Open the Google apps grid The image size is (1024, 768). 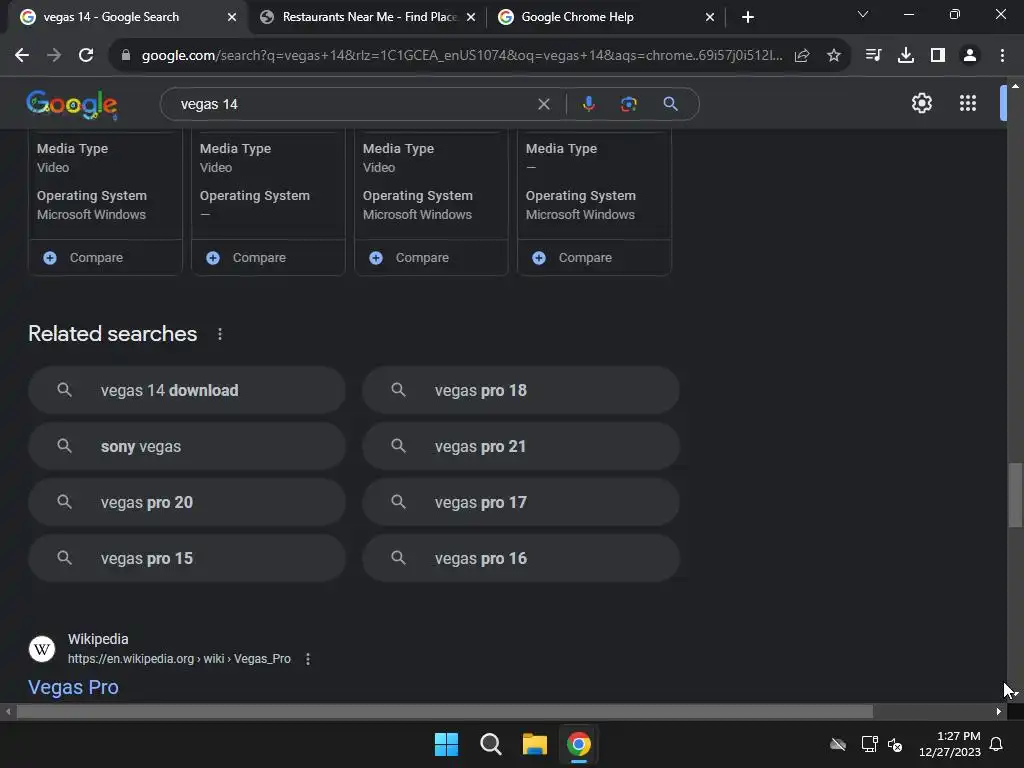(968, 103)
